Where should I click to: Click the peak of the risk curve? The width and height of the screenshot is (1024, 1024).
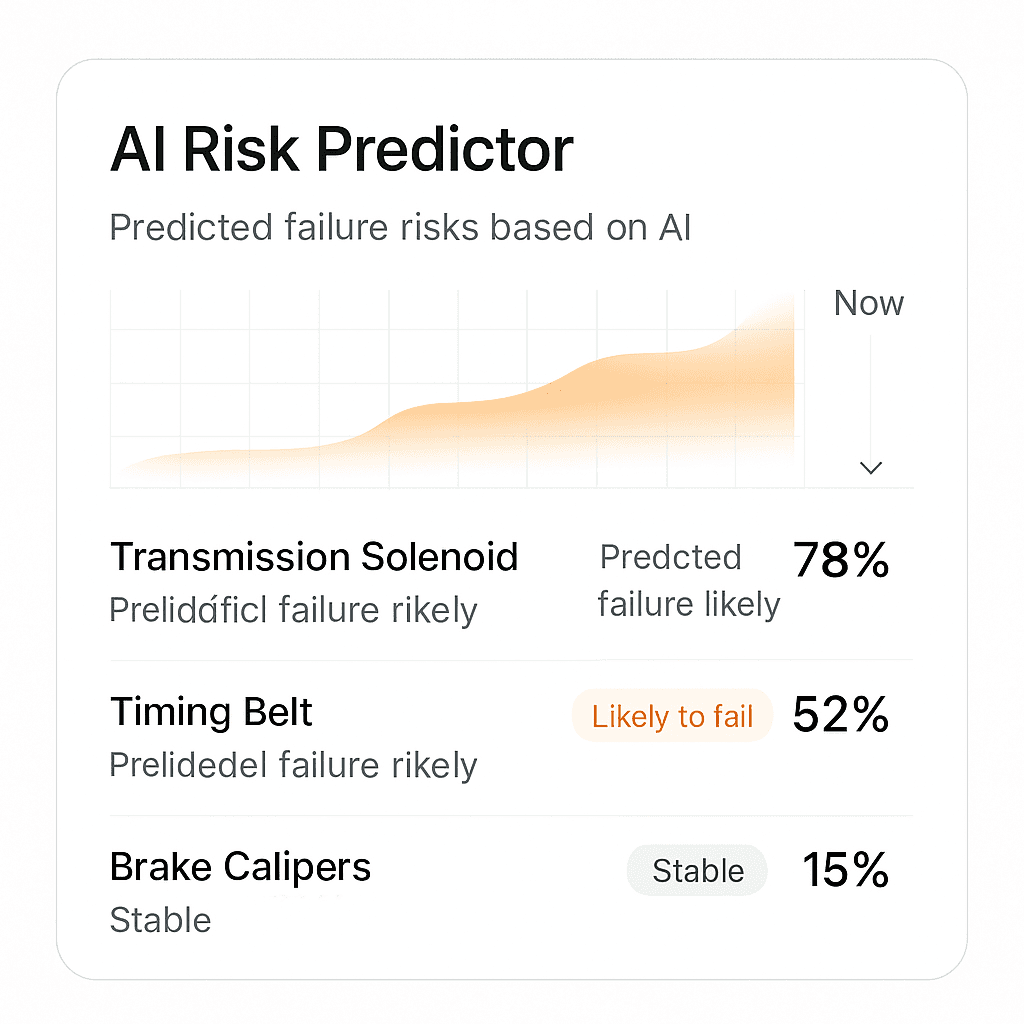click(787, 302)
